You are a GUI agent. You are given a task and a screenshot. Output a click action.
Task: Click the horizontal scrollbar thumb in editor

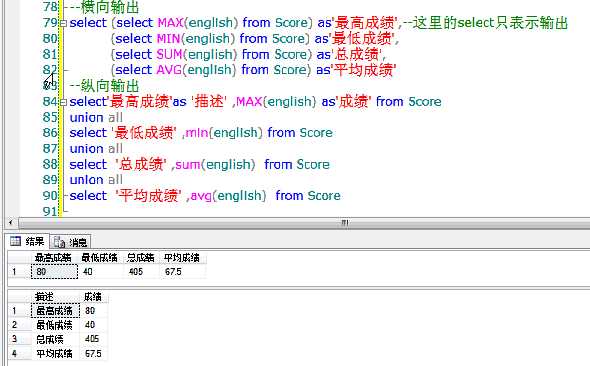click(344, 223)
